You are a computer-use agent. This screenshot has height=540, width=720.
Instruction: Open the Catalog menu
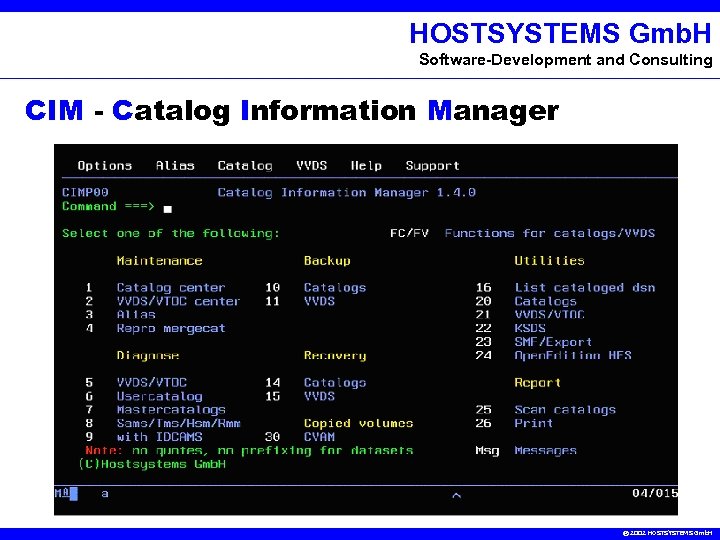[245, 166]
